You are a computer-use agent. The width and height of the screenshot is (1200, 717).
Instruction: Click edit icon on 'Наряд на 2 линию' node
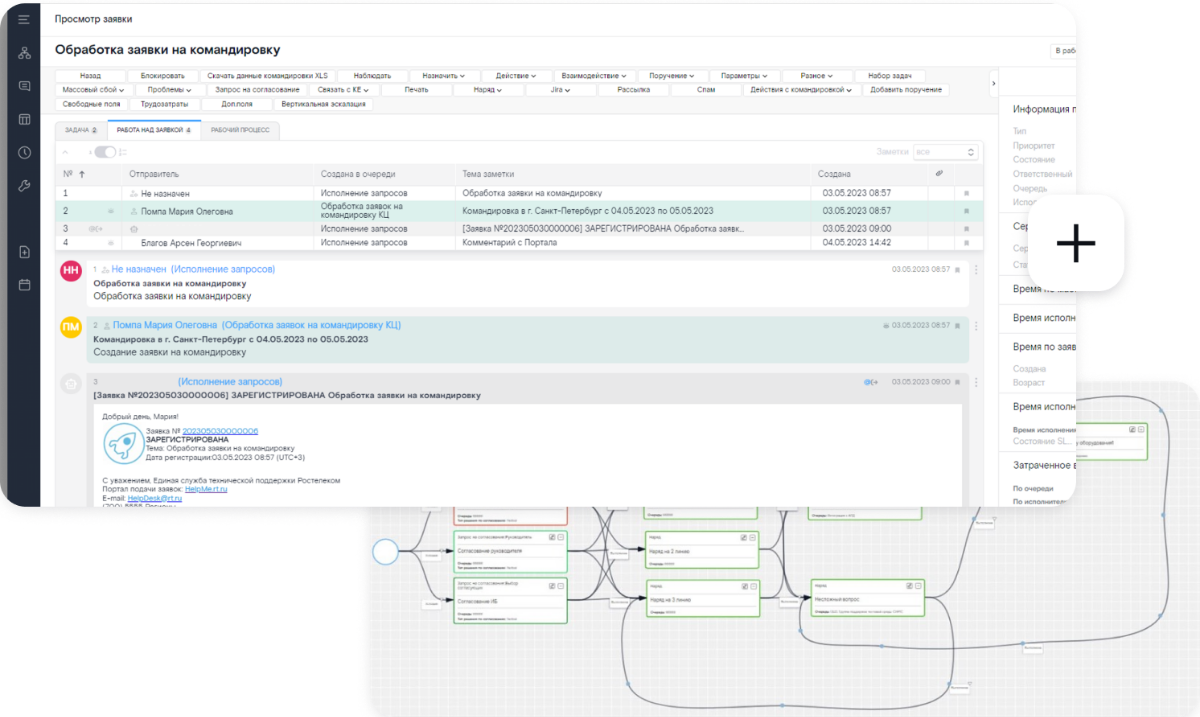[x=743, y=537]
